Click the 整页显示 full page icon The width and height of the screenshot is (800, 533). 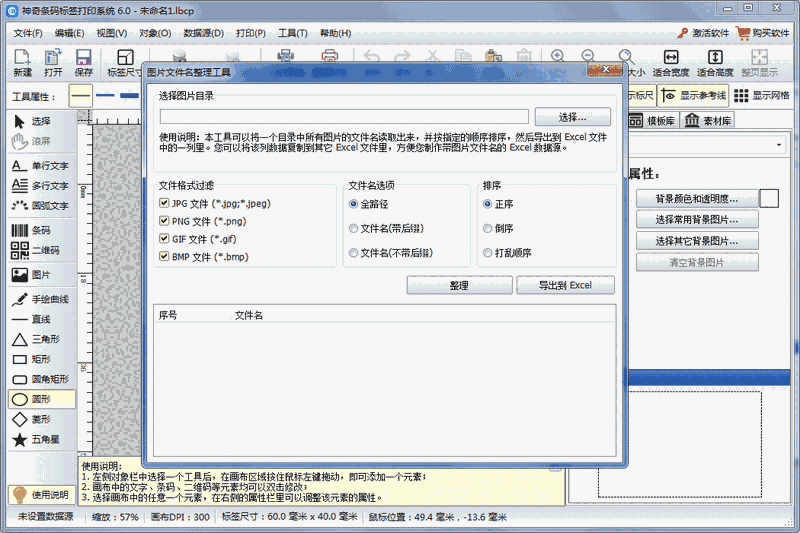click(x=759, y=63)
